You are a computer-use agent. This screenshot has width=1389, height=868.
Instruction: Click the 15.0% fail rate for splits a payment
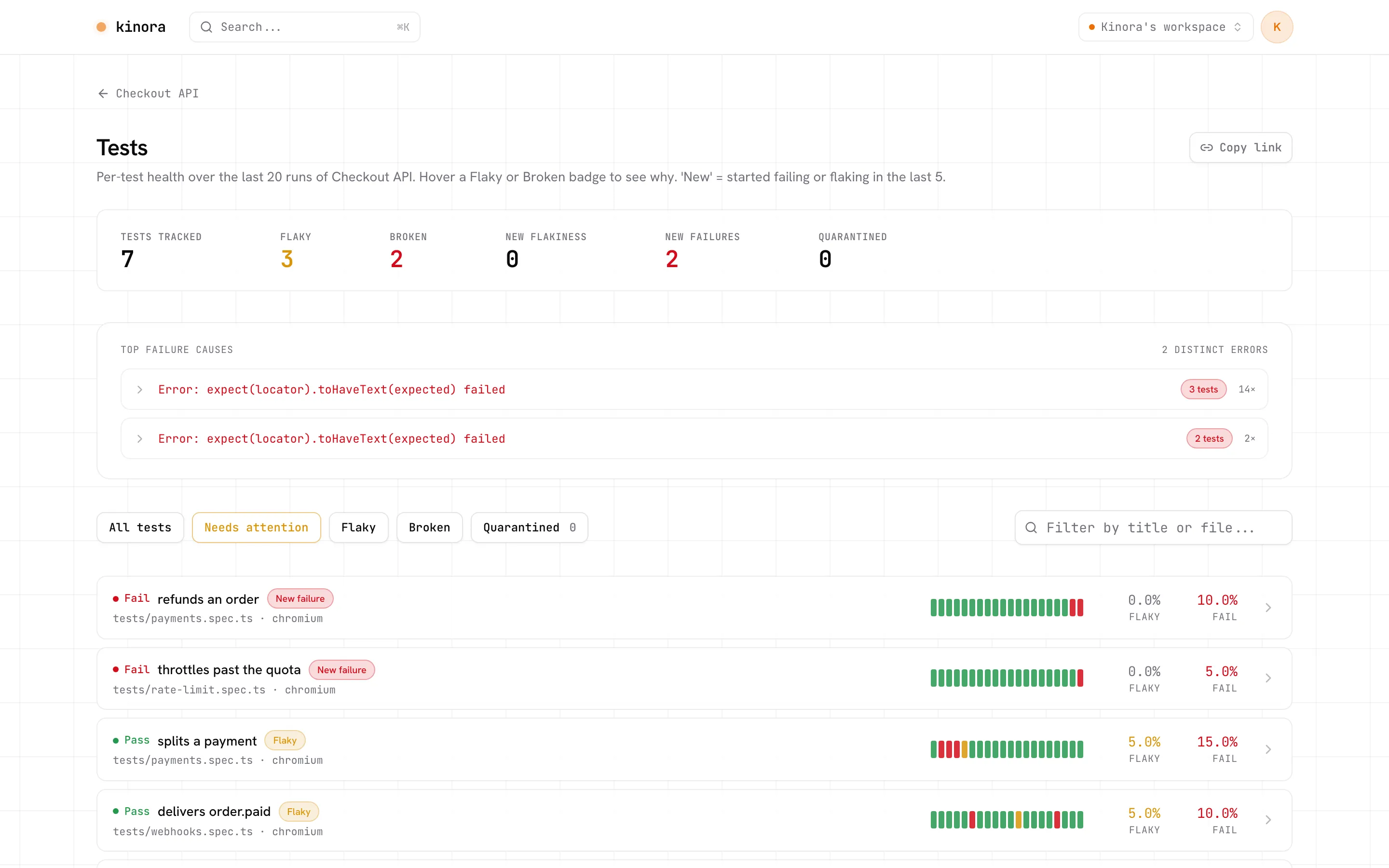(1217, 742)
